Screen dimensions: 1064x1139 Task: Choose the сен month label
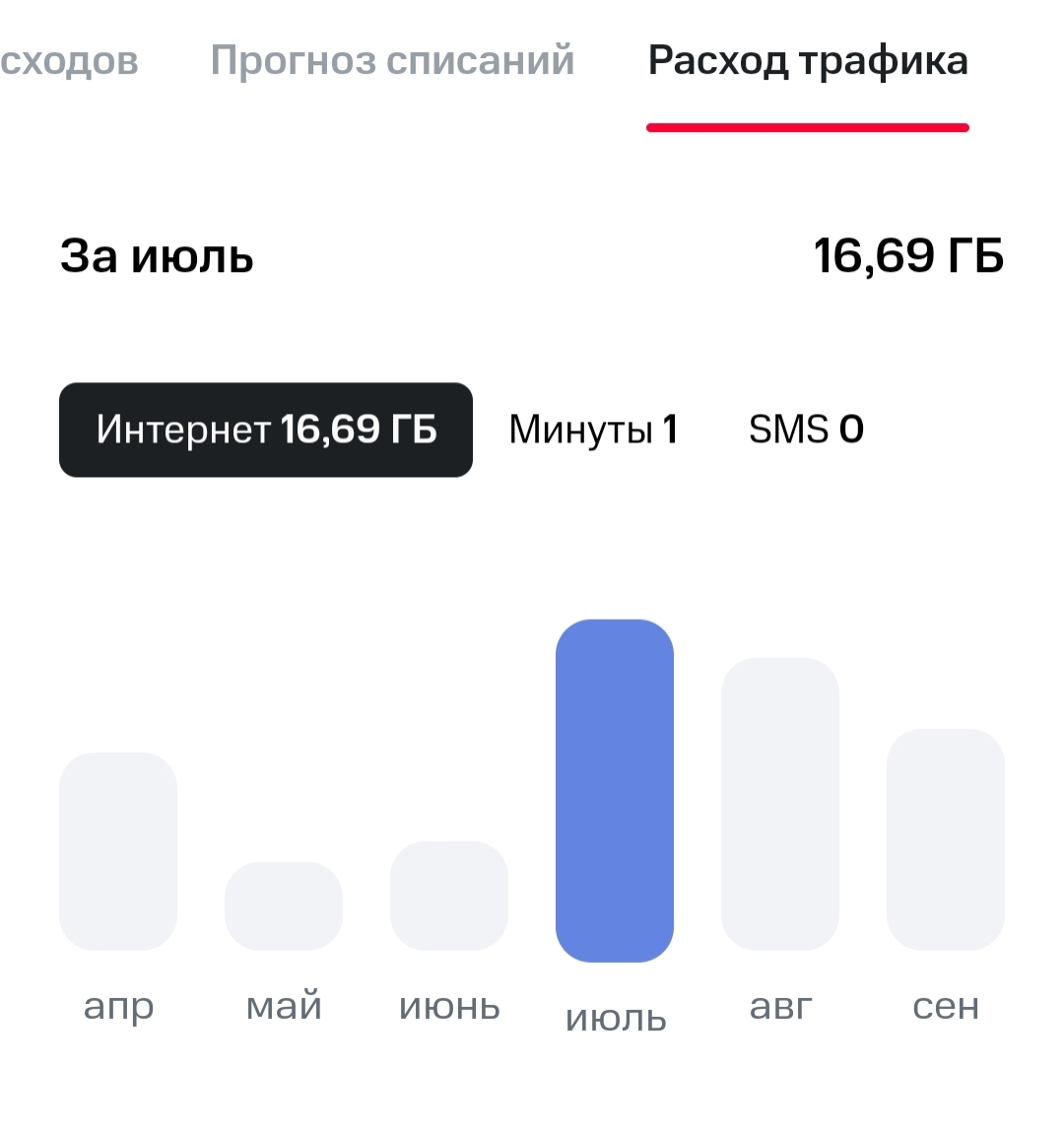point(946,1007)
